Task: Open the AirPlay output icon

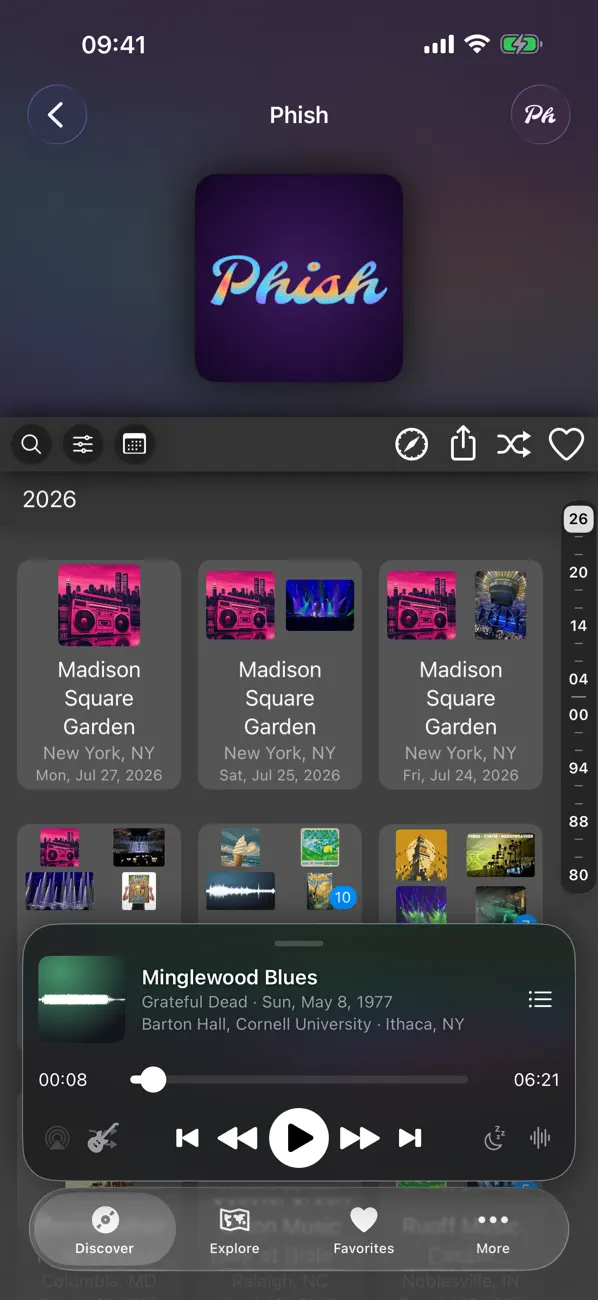Action: click(x=58, y=1138)
